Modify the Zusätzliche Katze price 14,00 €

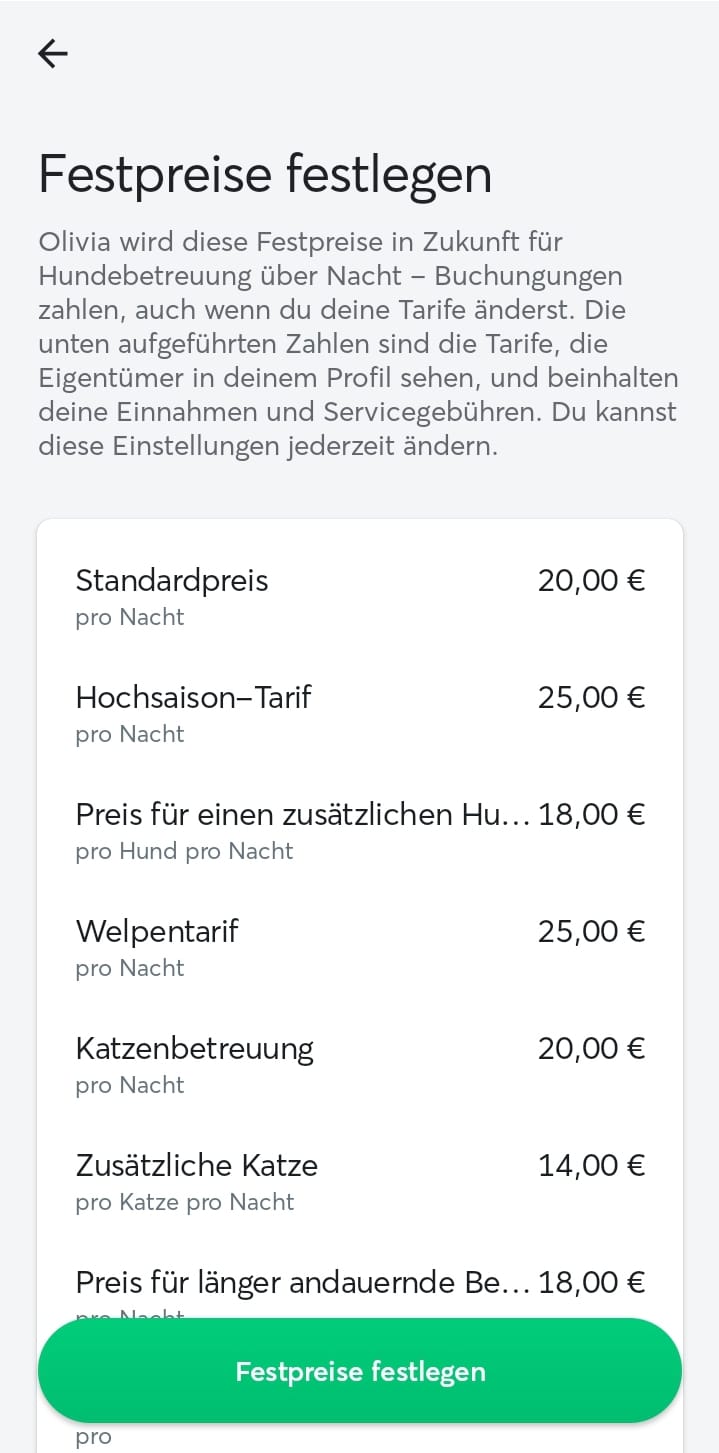(591, 1166)
